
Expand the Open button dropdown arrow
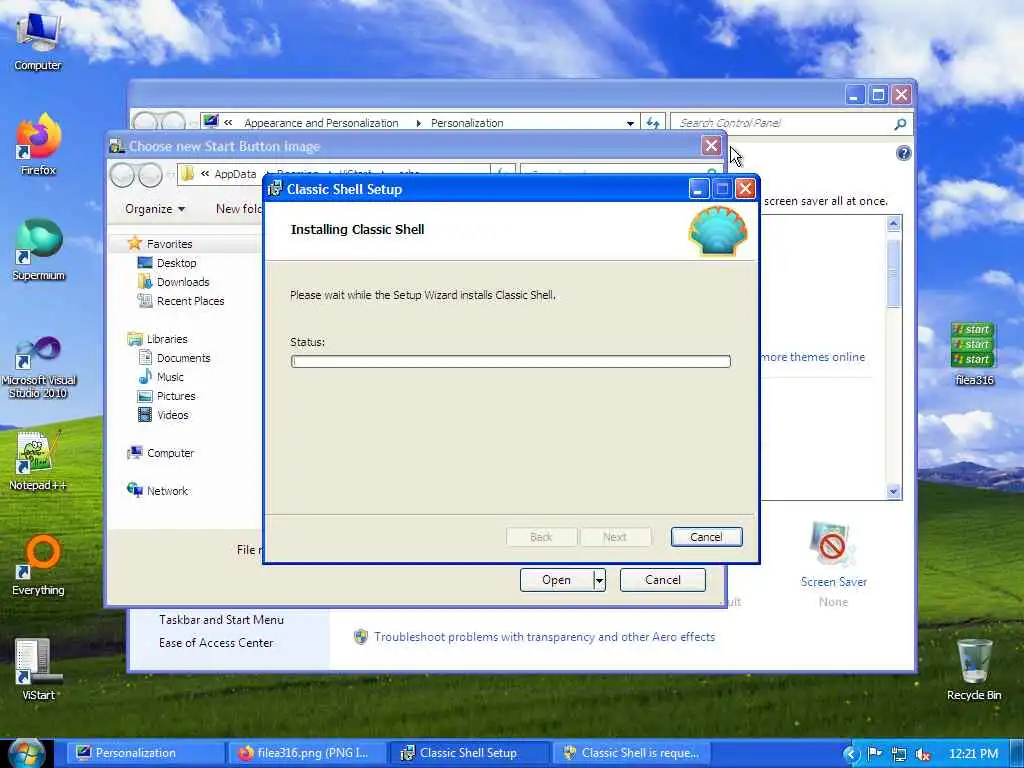[599, 580]
